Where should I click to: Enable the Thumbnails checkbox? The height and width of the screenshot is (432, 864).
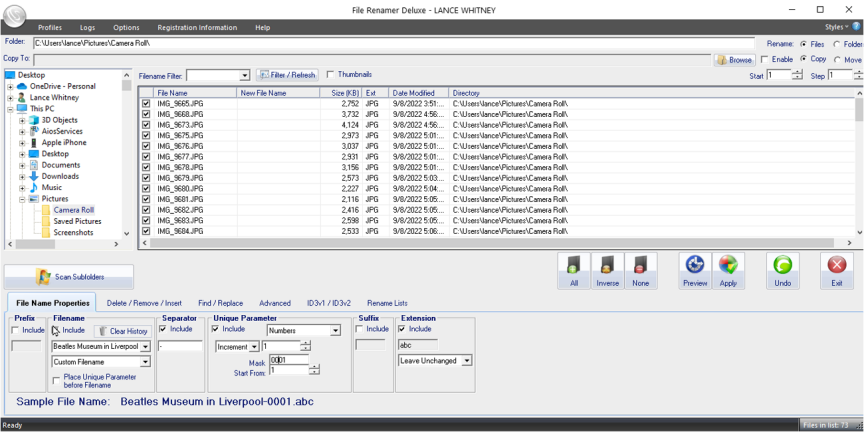point(331,75)
